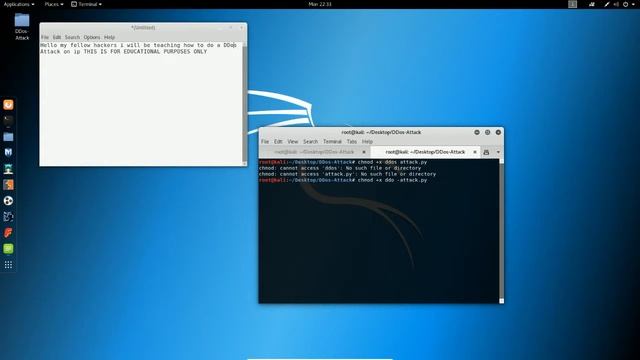Show all applications grid in the dock
The width and height of the screenshot is (640, 360).
coord(8,265)
